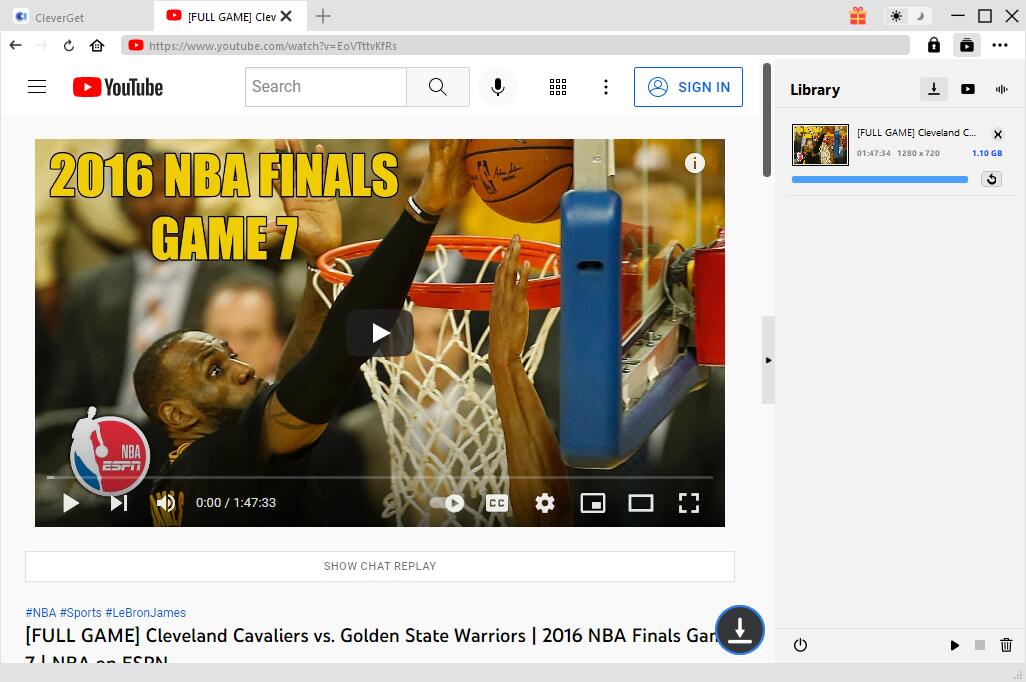Go to the browser home page icon
Viewport: 1026px width, 682px height.
(x=97, y=45)
